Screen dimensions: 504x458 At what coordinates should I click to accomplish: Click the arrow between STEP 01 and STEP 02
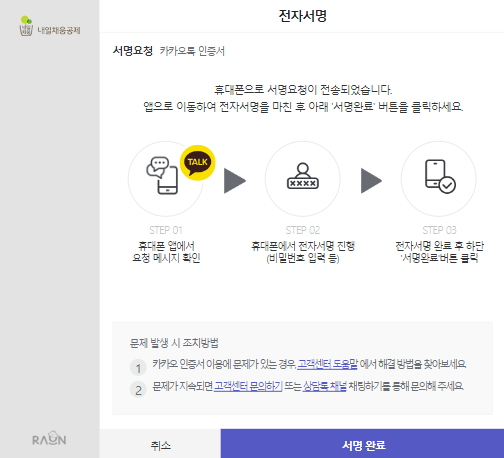click(235, 181)
